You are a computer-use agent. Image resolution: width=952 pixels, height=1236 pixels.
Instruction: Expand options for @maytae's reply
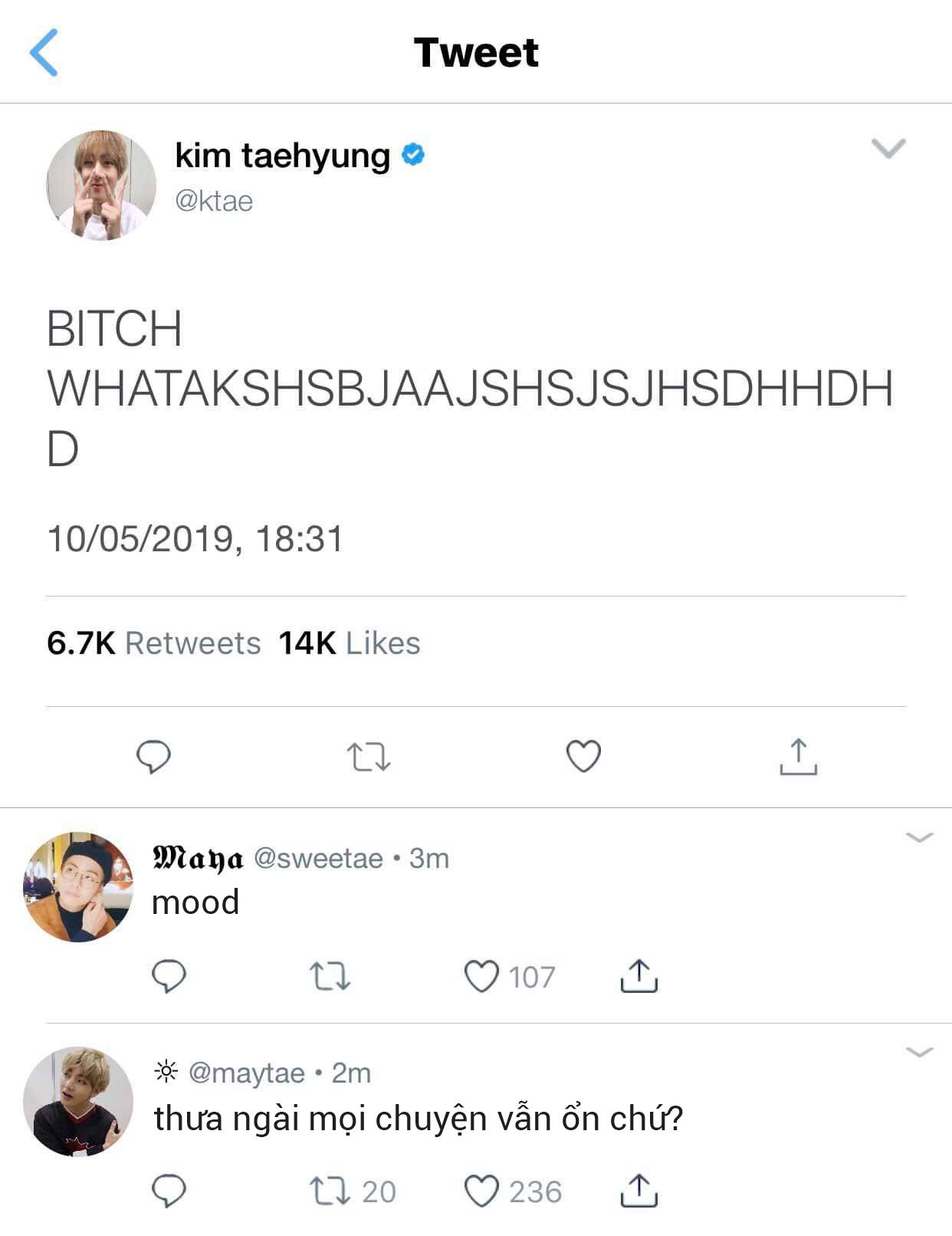pos(919,1052)
